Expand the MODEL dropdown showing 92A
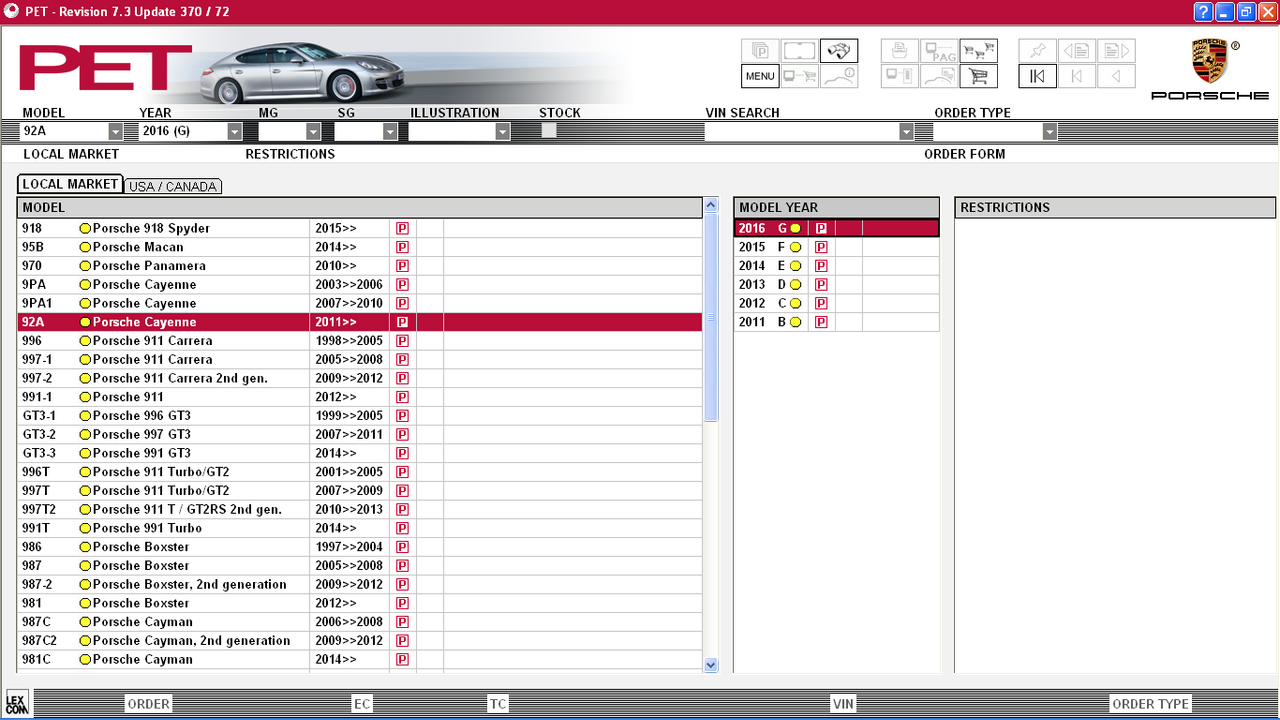This screenshot has width=1280, height=720. tap(115, 131)
